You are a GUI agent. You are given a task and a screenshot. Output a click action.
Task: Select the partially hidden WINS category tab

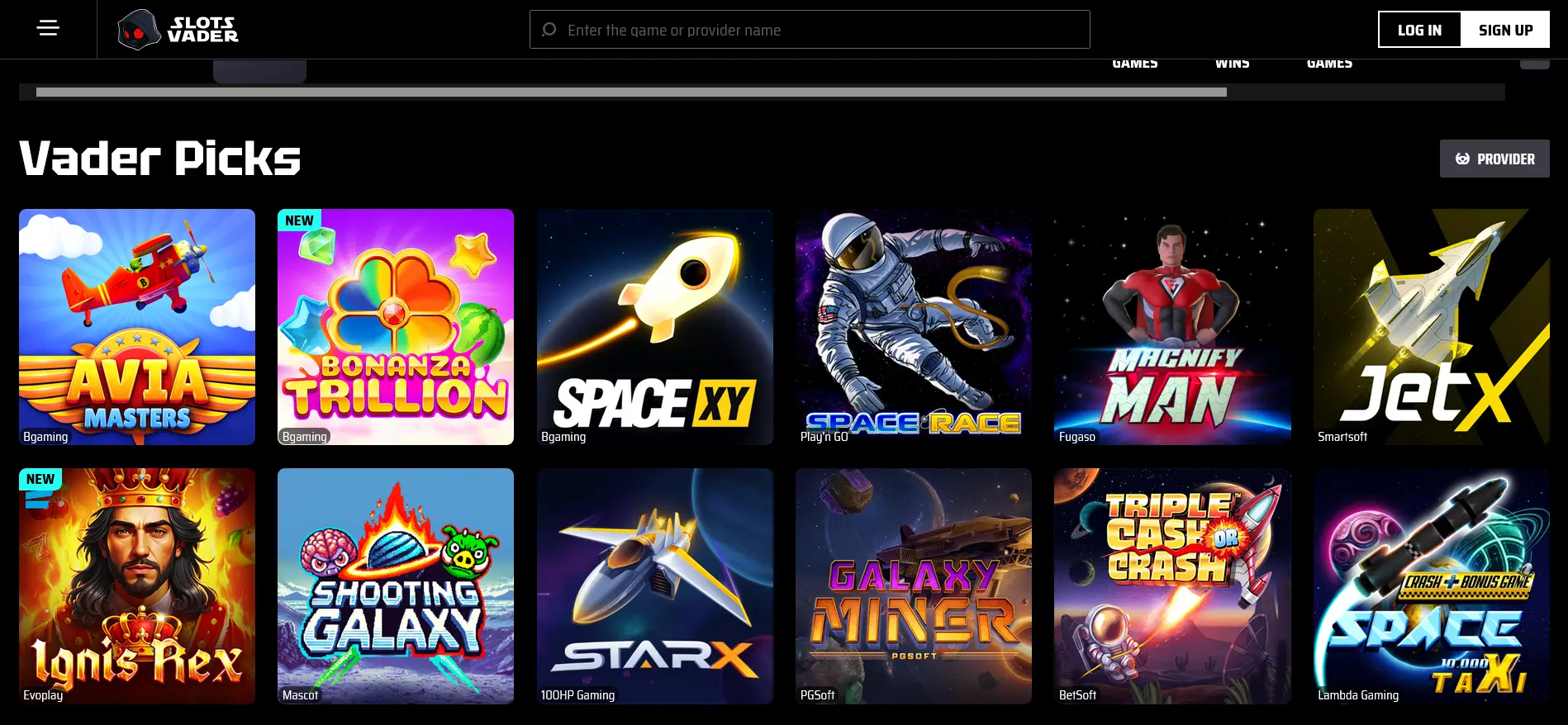(x=1232, y=64)
